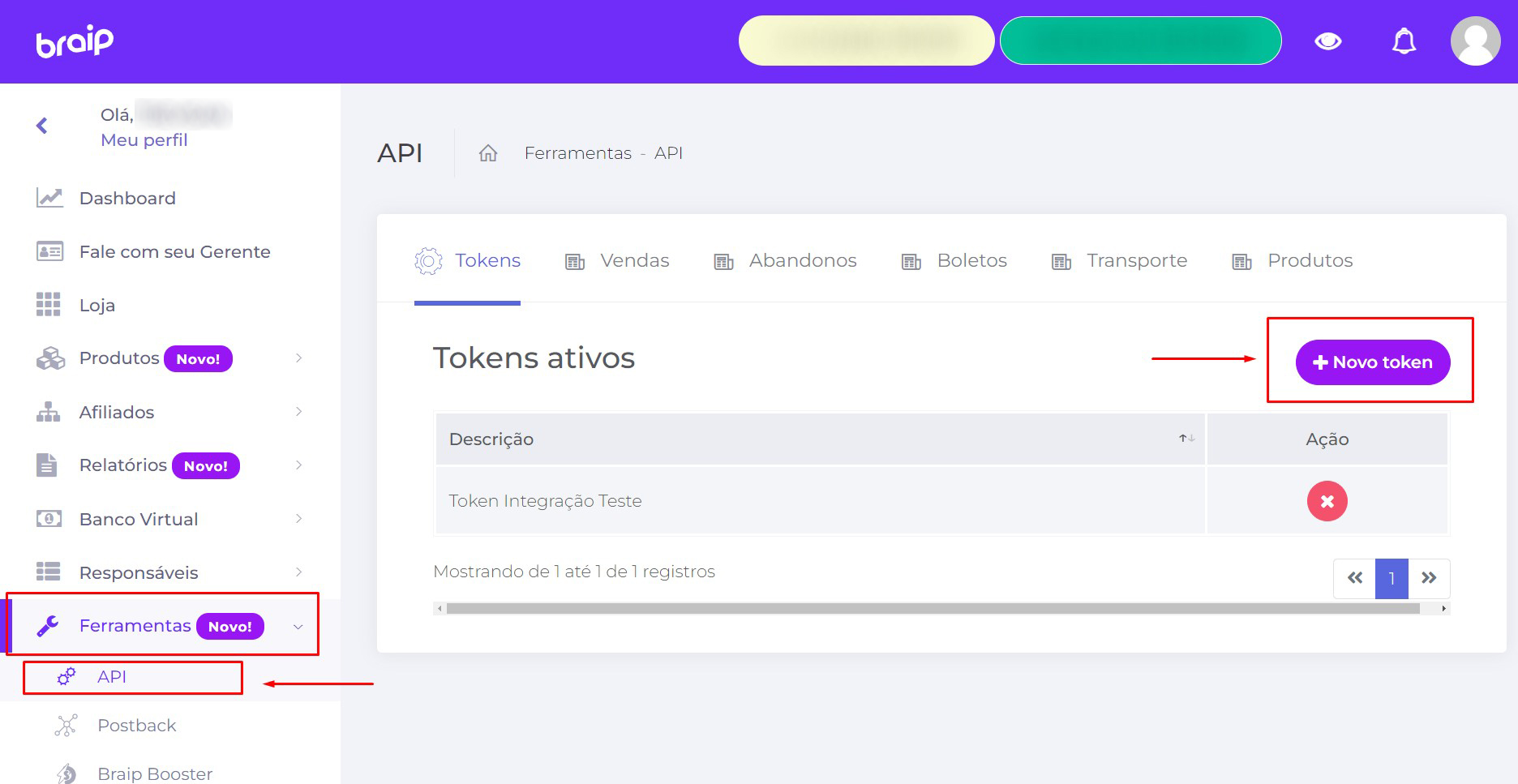The height and width of the screenshot is (784, 1518).
Task: Create a new token with Novo token
Action: point(1372,362)
